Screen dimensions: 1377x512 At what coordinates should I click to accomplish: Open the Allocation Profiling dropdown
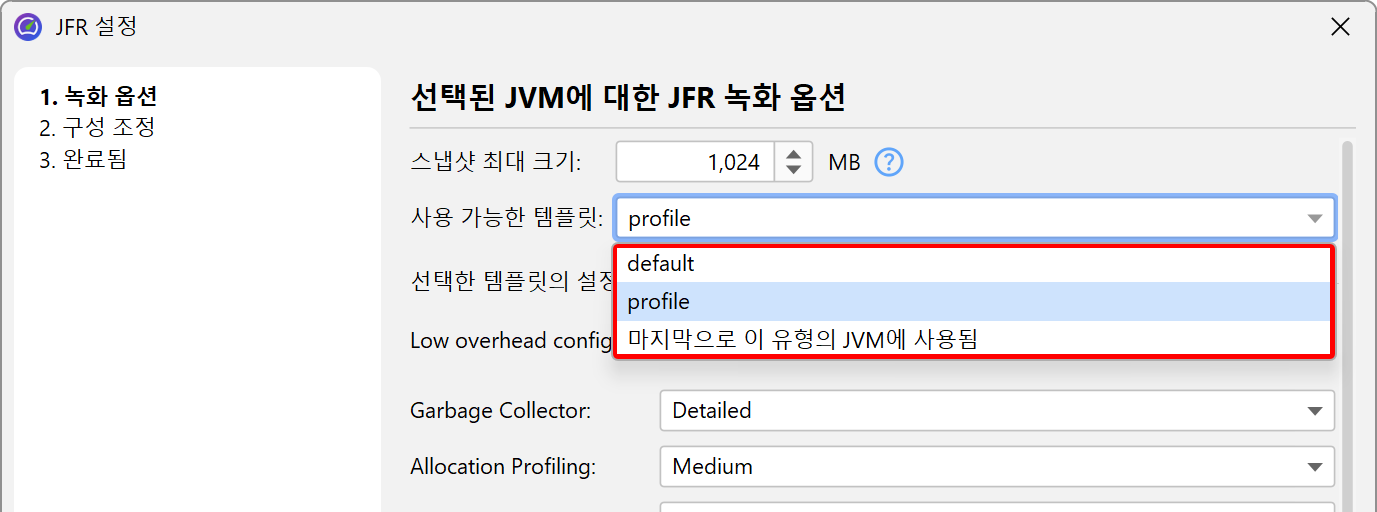tap(997, 466)
